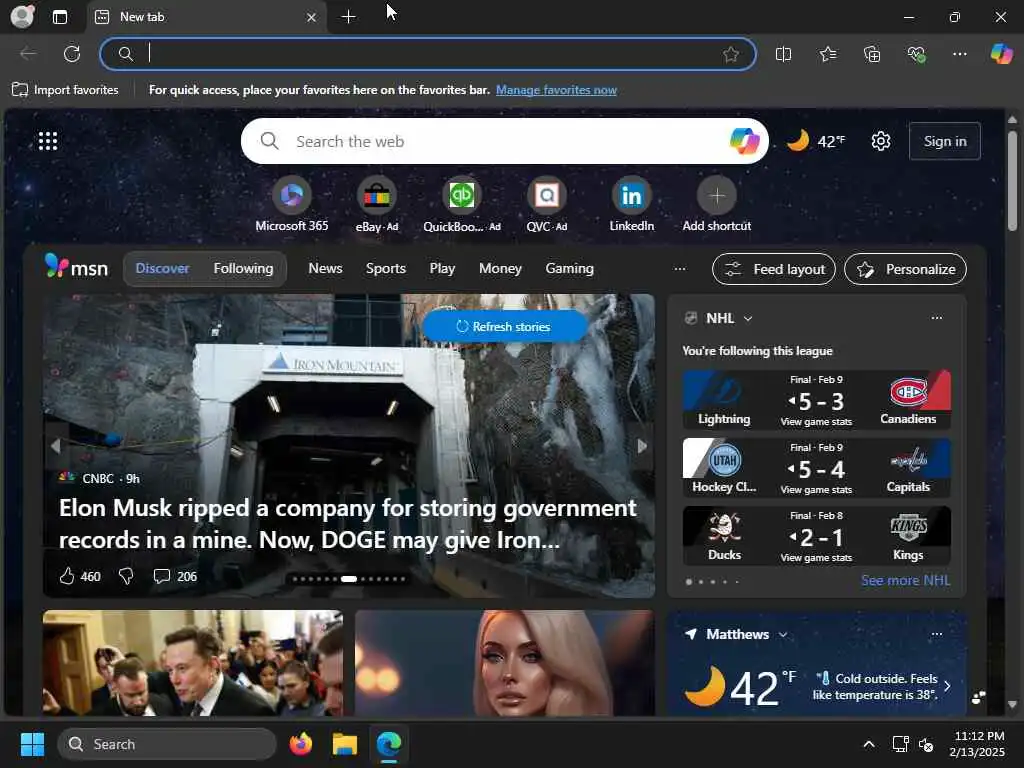This screenshot has width=1024, height=768.
Task: Click the msn logo
Action: 76,266
